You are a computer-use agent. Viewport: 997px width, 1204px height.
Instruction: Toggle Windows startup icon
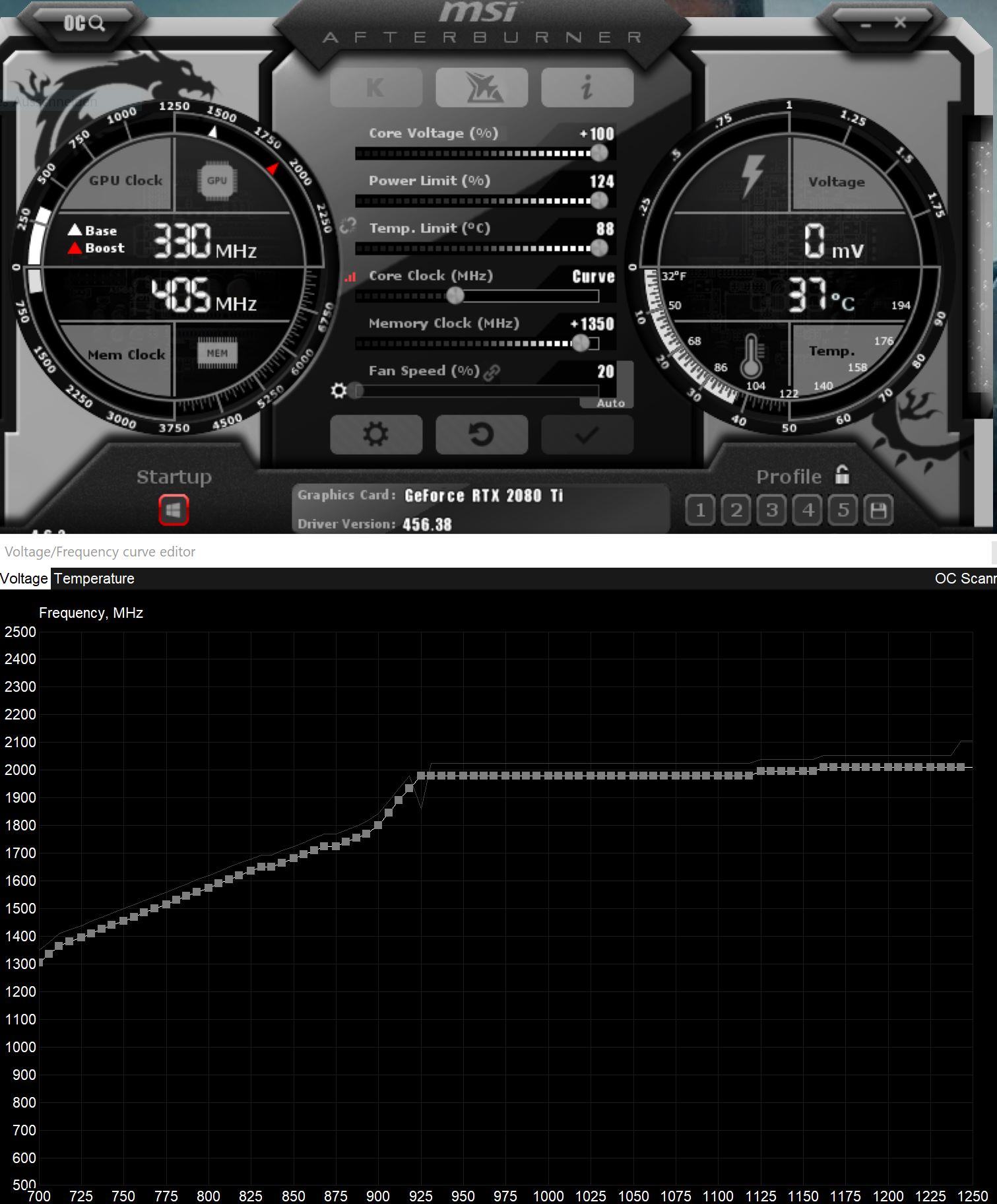[174, 510]
